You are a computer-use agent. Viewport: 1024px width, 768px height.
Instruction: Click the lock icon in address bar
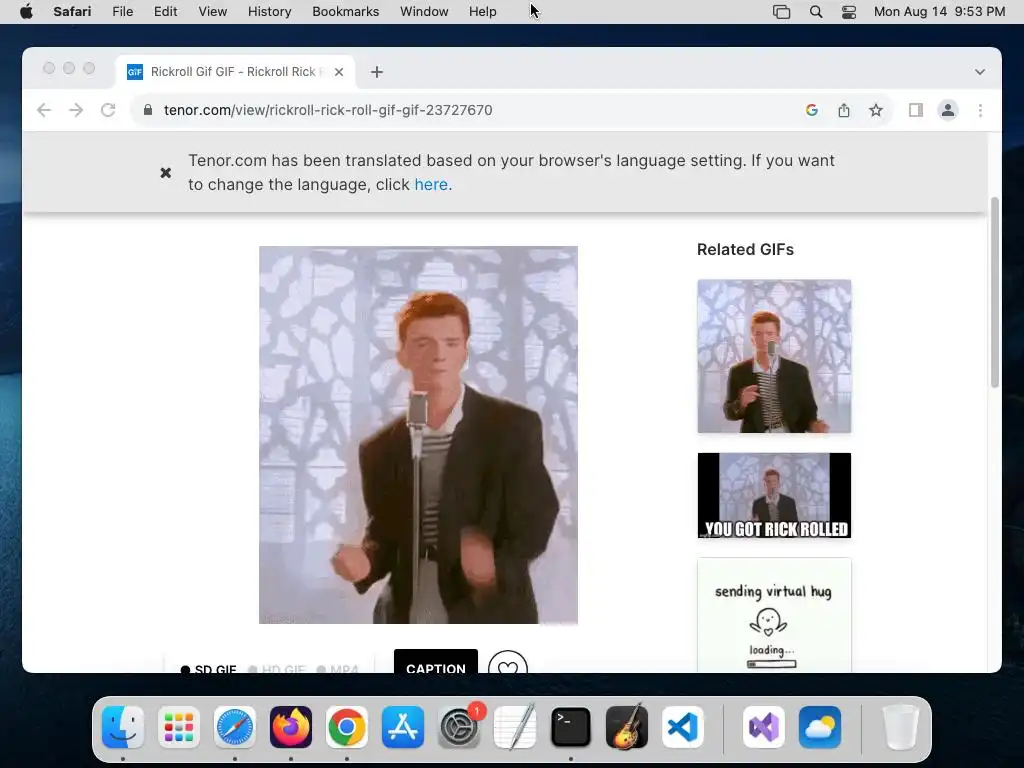click(148, 110)
